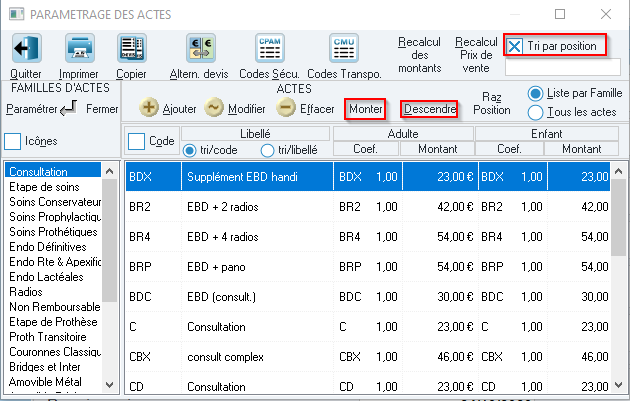Enable the Icônes checkbox

click(x=12, y=141)
